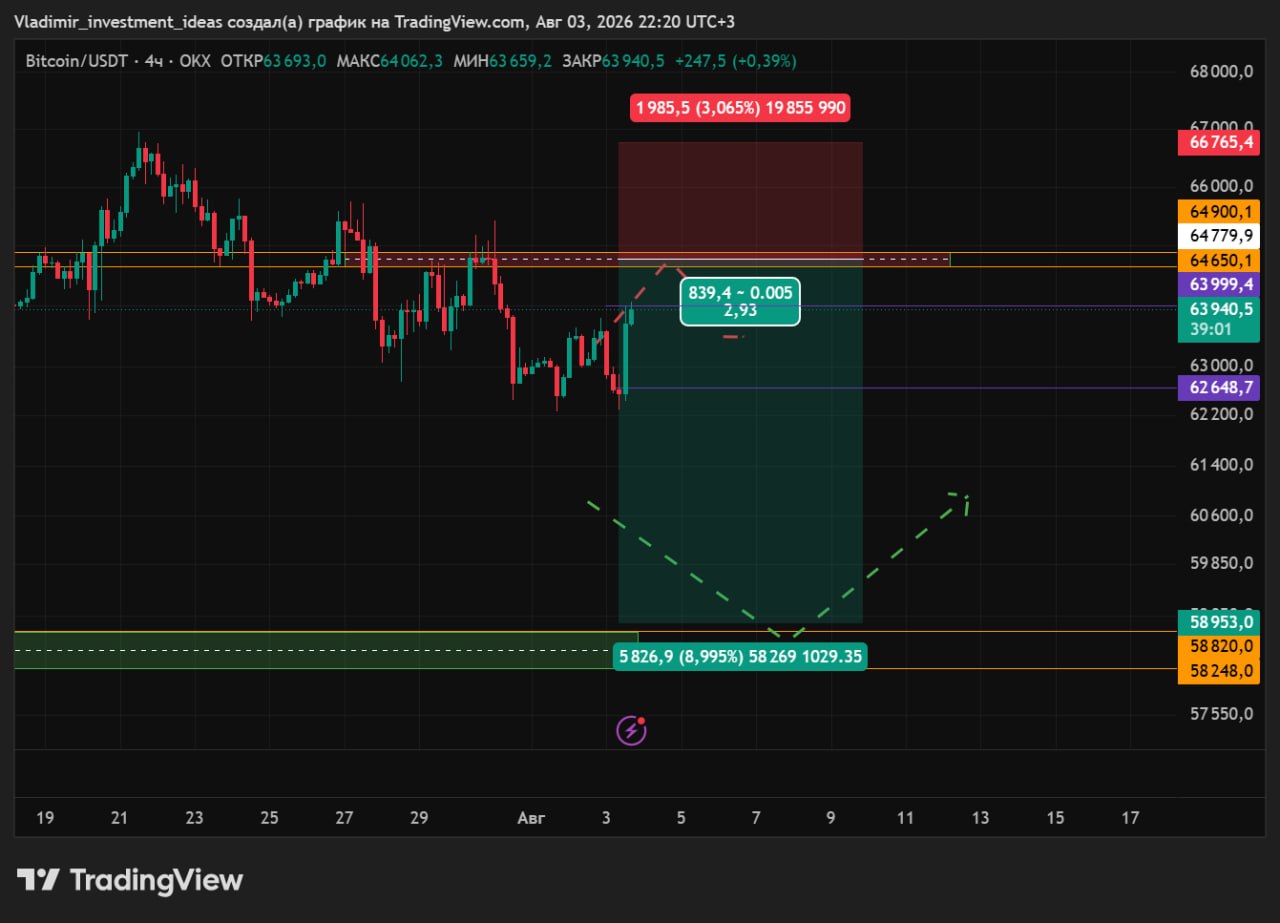Click the 27 date label on time axis

pos(344,818)
